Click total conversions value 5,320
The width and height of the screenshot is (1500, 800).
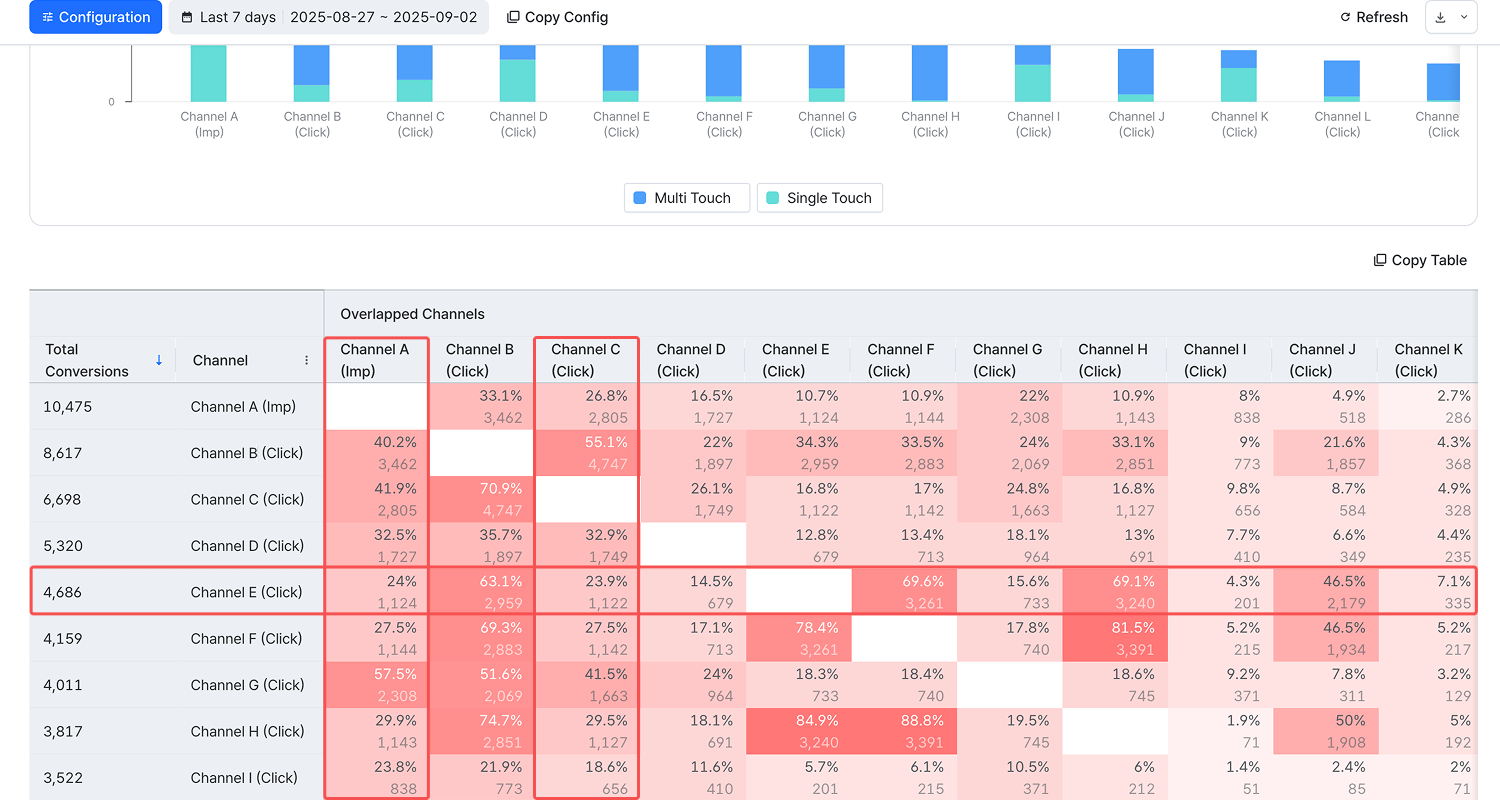tap(62, 546)
